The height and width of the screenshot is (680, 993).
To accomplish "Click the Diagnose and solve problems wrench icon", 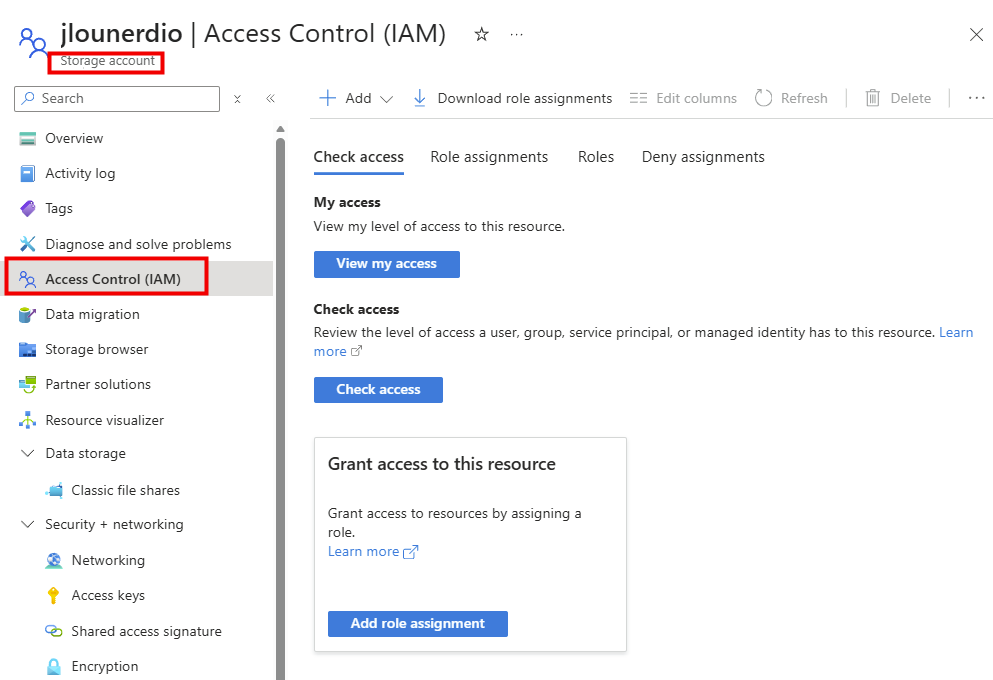I will [x=27, y=244].
